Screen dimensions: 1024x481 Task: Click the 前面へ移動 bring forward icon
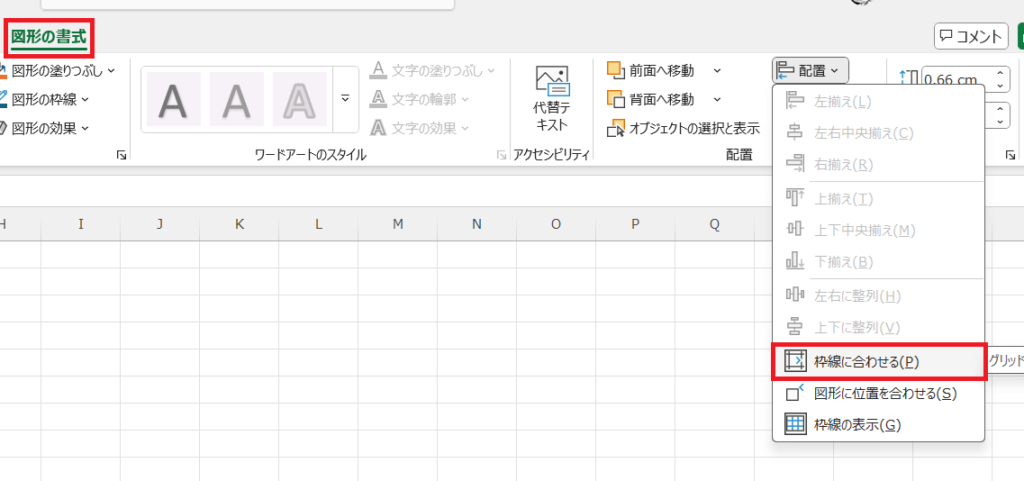616,70
